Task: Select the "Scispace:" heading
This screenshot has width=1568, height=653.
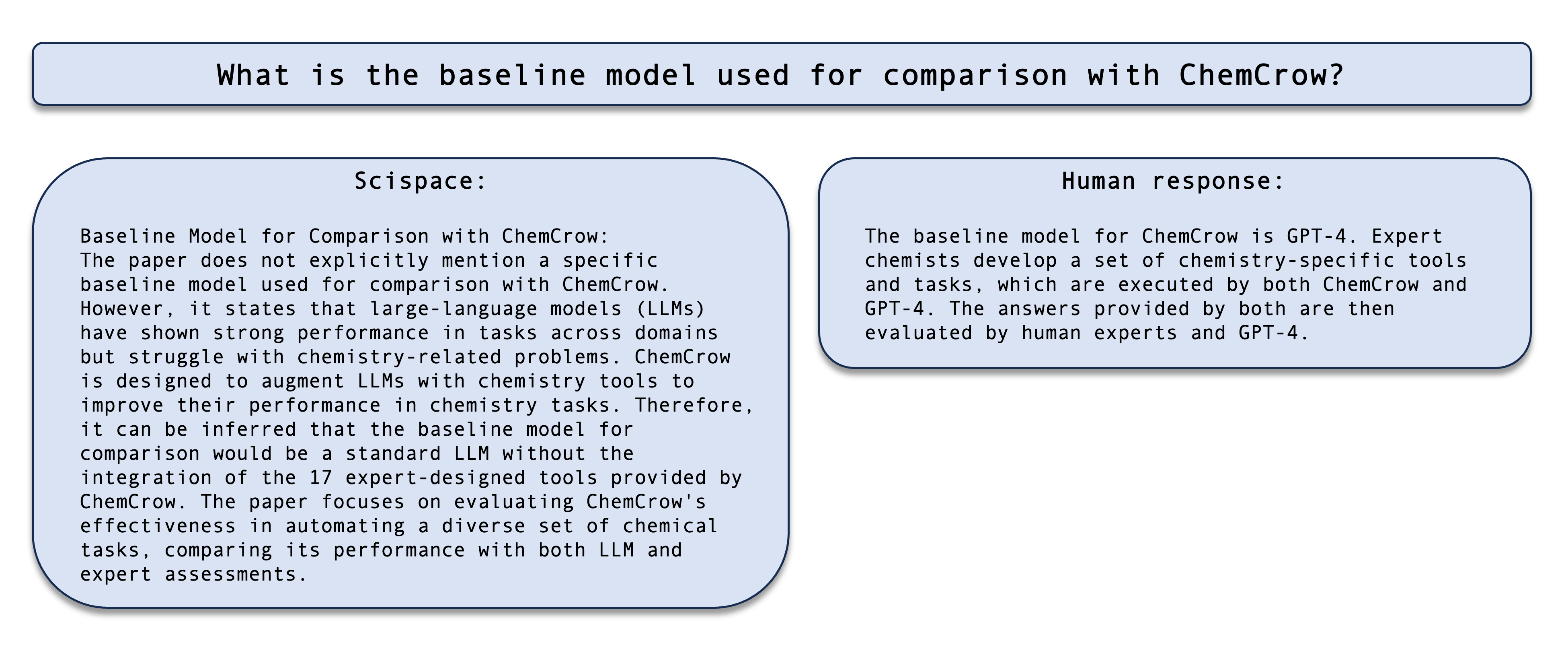Action: 421,181
